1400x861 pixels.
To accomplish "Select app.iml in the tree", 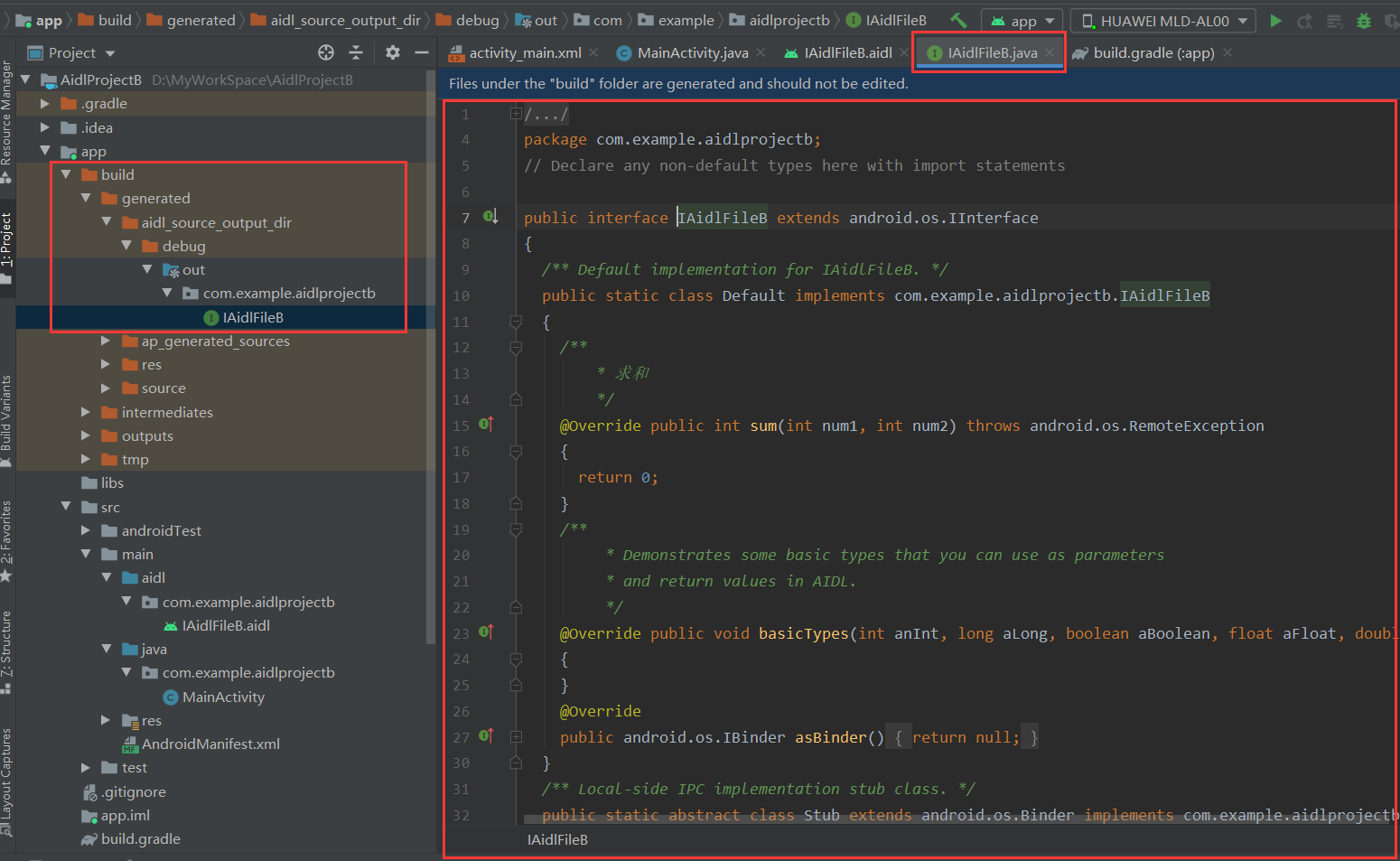I will click(117, 815).
